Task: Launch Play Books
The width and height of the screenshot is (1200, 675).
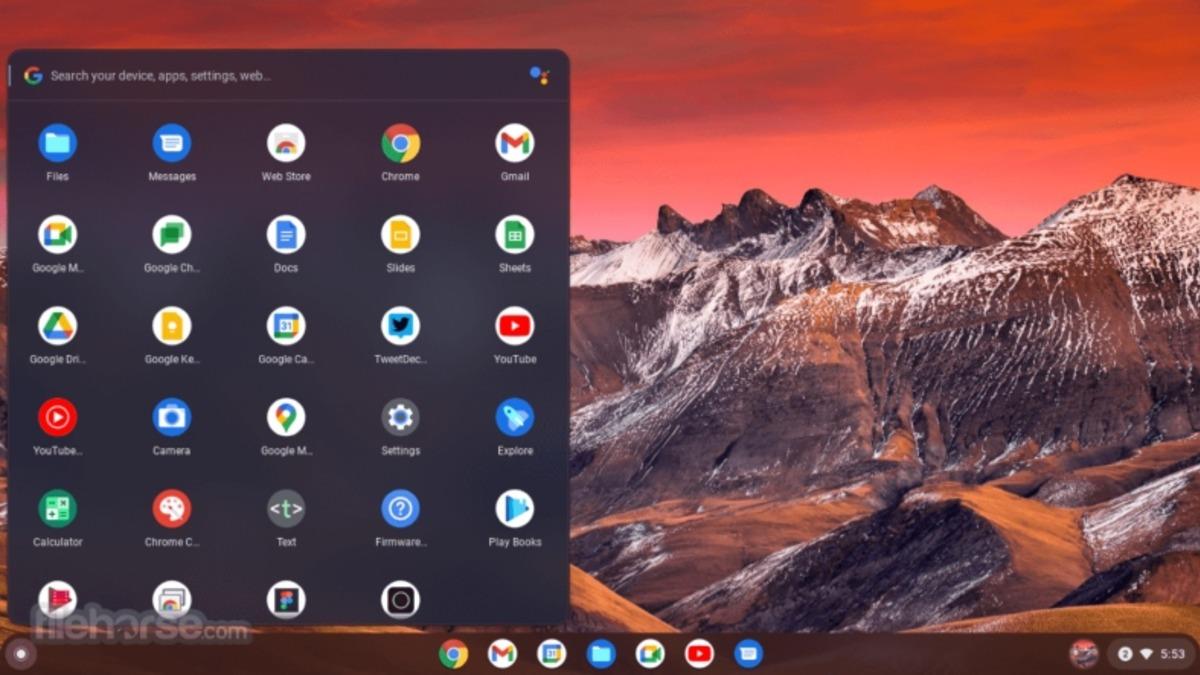Action: coord(514,509)
